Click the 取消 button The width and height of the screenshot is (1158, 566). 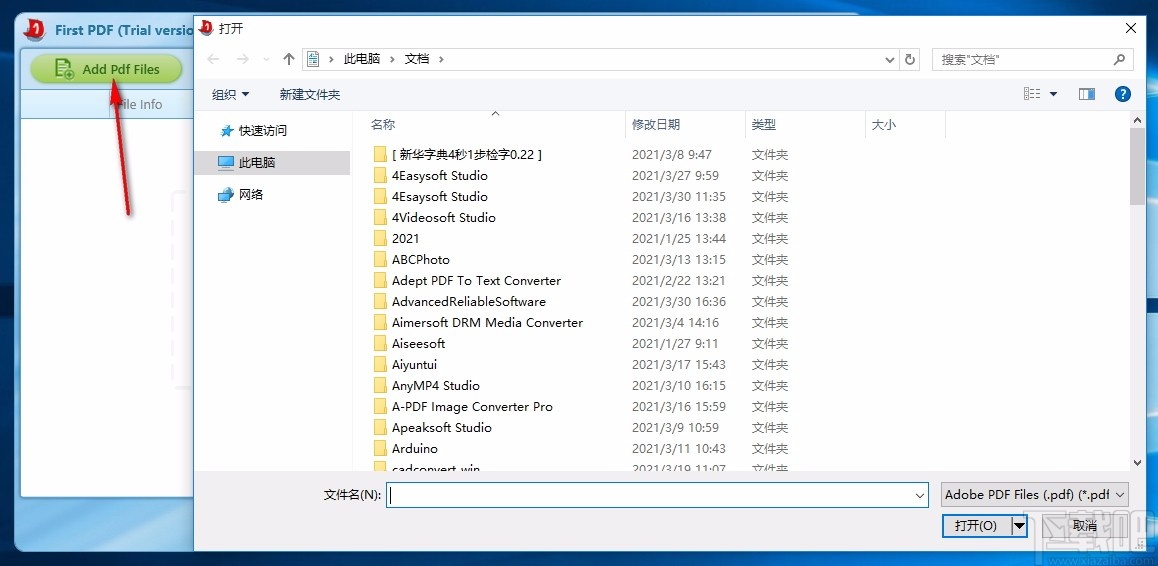coord(1084,525)
